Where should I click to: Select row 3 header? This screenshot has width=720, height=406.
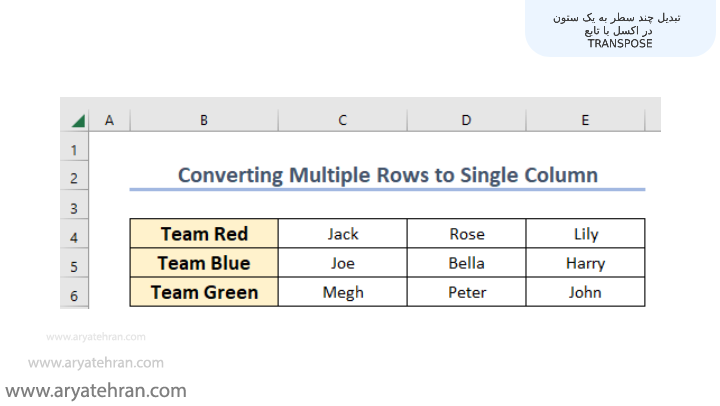[74, 208]
